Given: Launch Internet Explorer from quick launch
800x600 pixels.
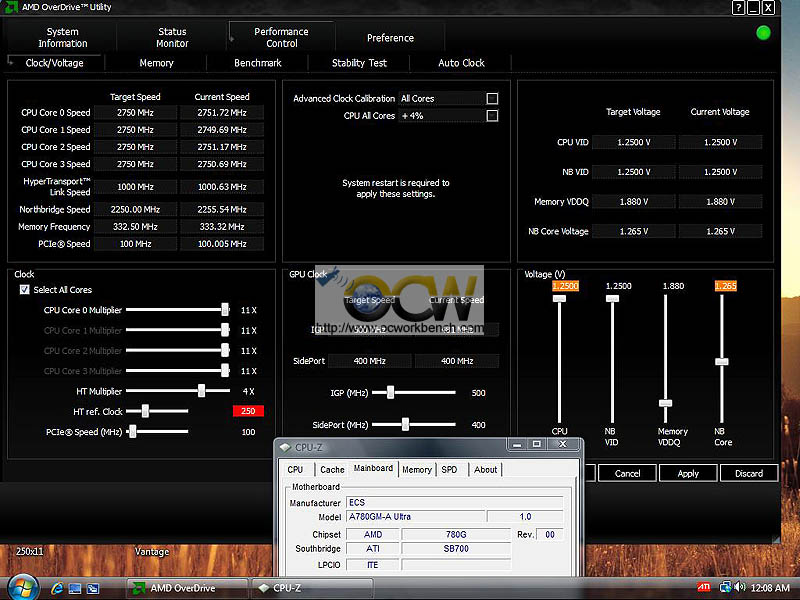Looking at the screenshot, I should (x=57, y=588).
